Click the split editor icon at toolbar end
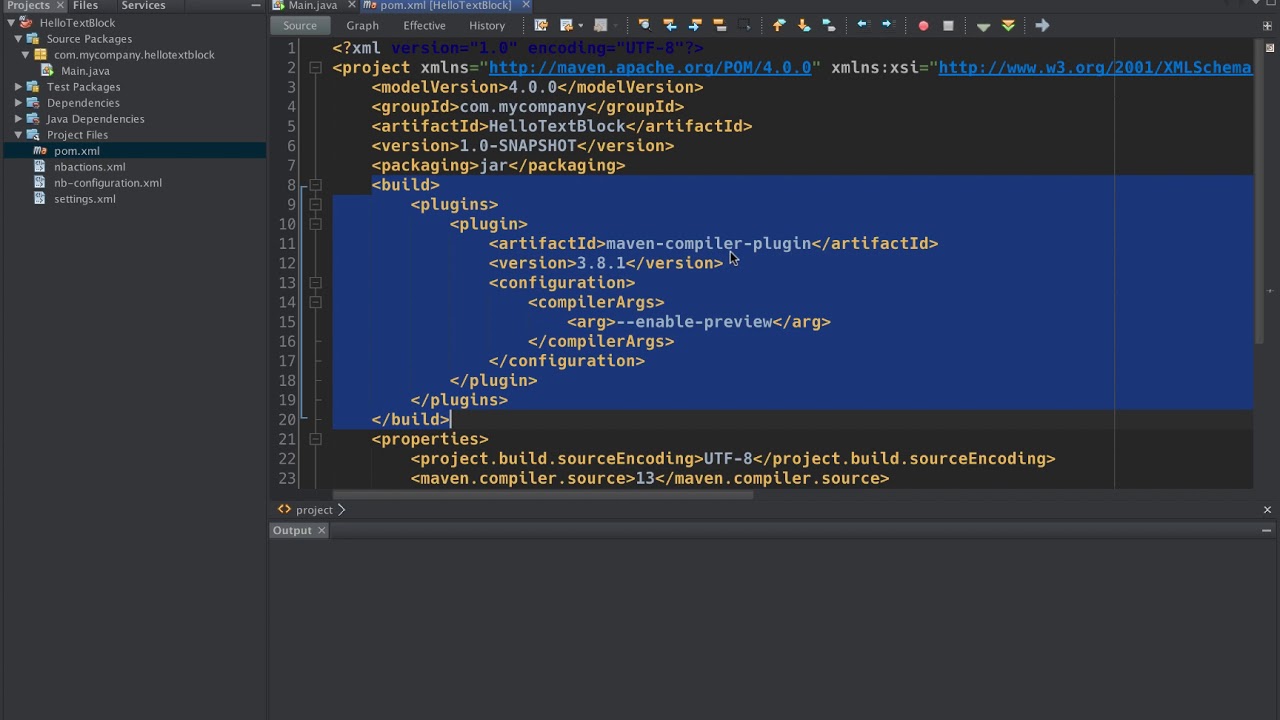This screenshot has width=1280, height=720. [x=1267, y=25]
